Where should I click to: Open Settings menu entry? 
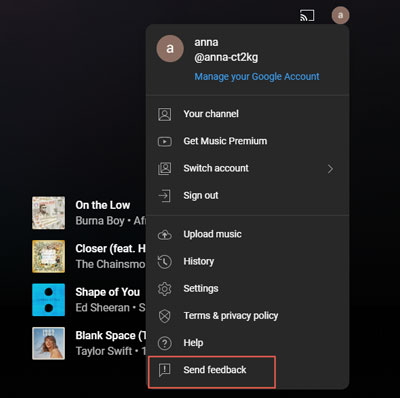tap(248, 289)
